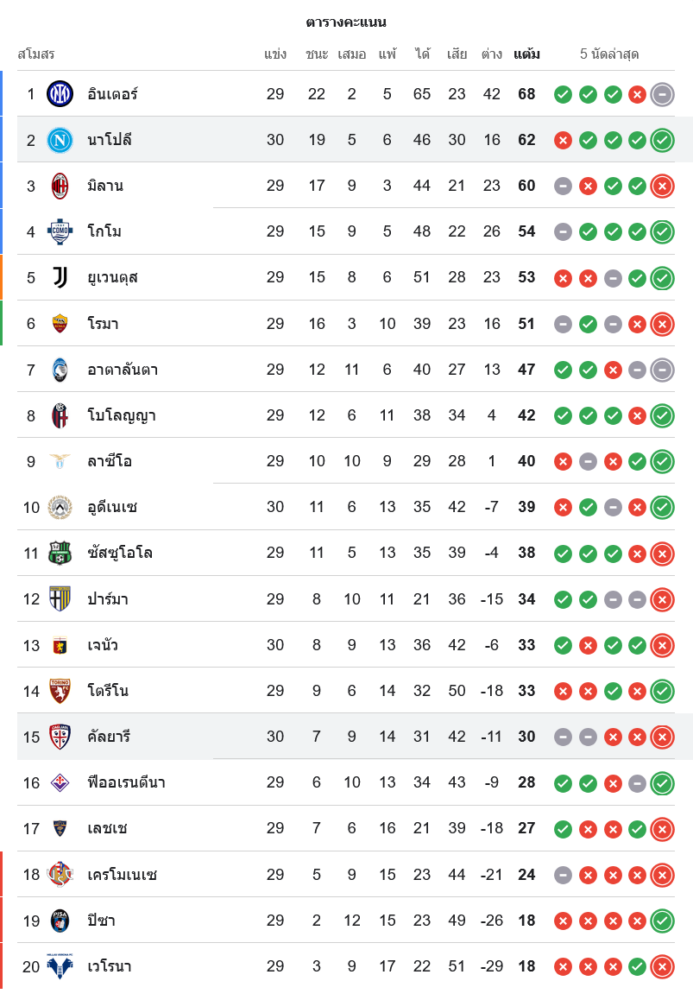The width and height of the screenshot is (693, 1000).
Task: Click Napoli's latest match win indicator
Action: (661, 140)
